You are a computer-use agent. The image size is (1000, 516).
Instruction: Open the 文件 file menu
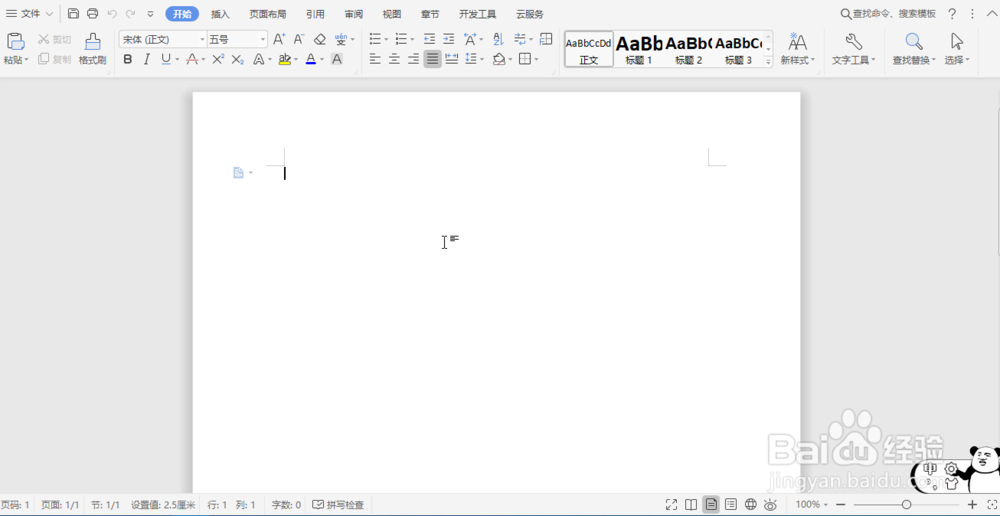click(29, 13)
